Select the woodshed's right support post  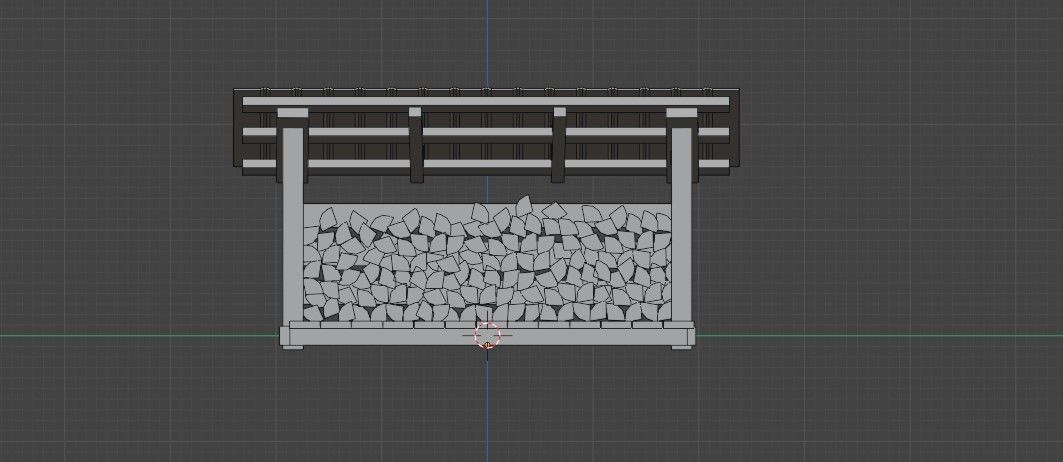pos(681,223)
